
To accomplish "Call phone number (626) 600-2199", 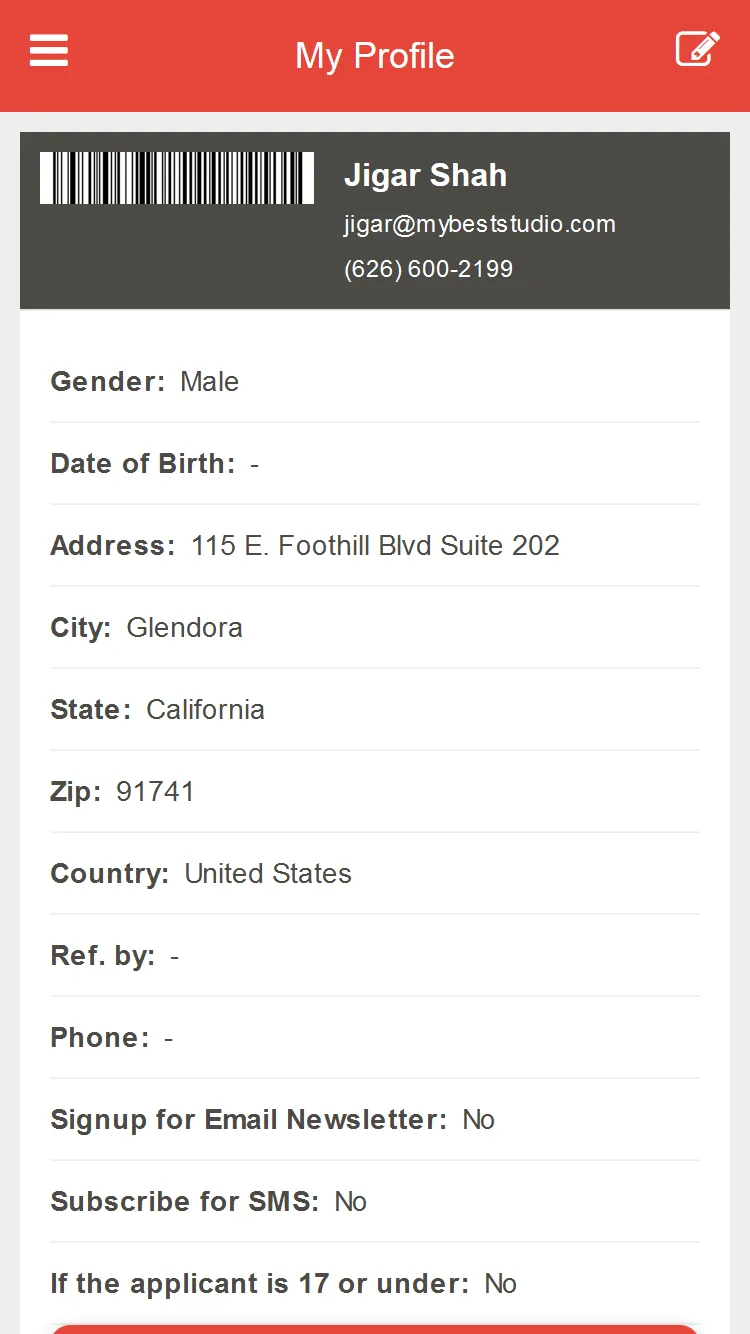I will tap(428, 269).
